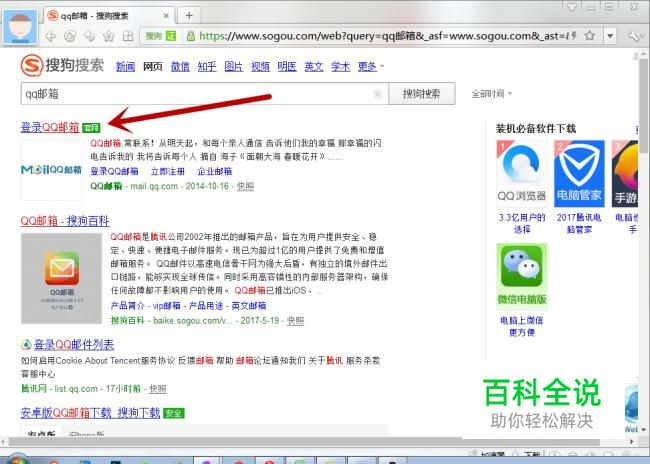Image resolution: width=650 pixels, height=464 pixels.
Task: Click the vertical scrollbar thumb
Action: [x=645, y=106]
